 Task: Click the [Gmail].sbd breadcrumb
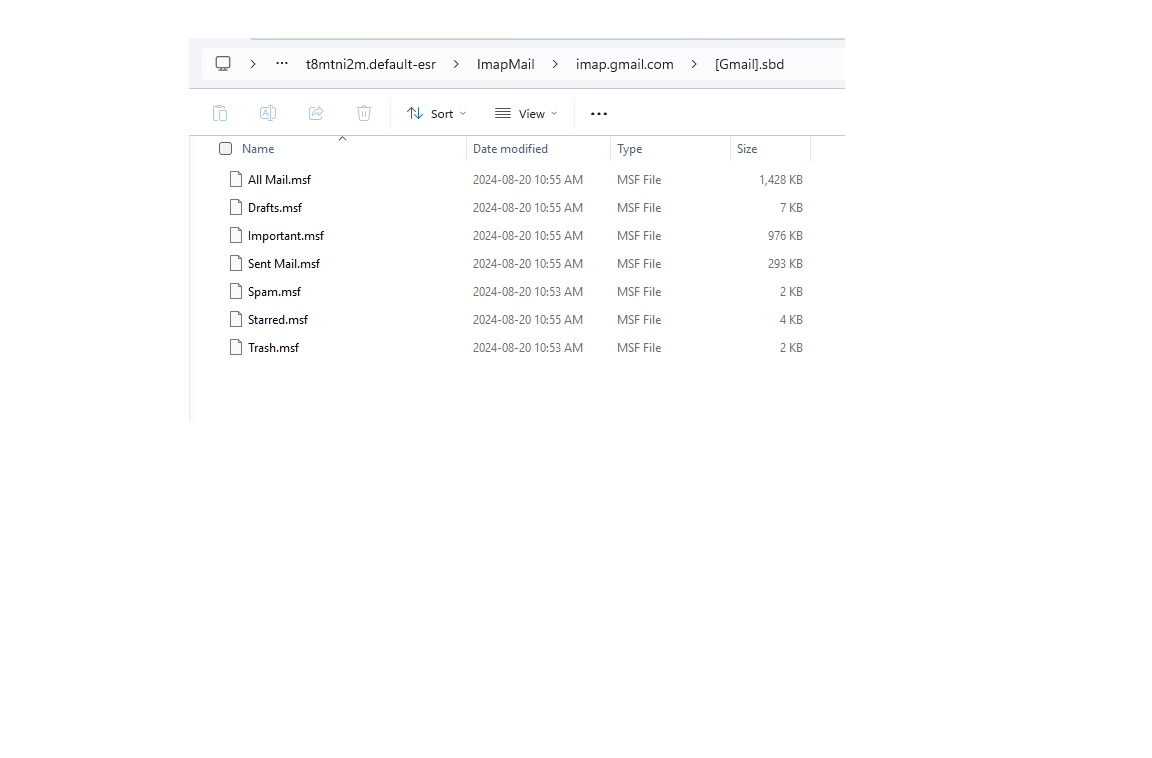pos(749,64)
